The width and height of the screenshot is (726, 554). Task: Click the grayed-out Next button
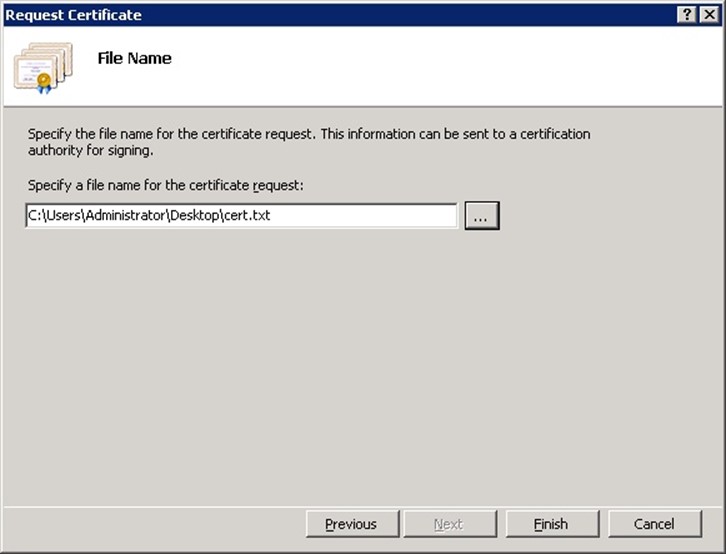coord(448,524)
